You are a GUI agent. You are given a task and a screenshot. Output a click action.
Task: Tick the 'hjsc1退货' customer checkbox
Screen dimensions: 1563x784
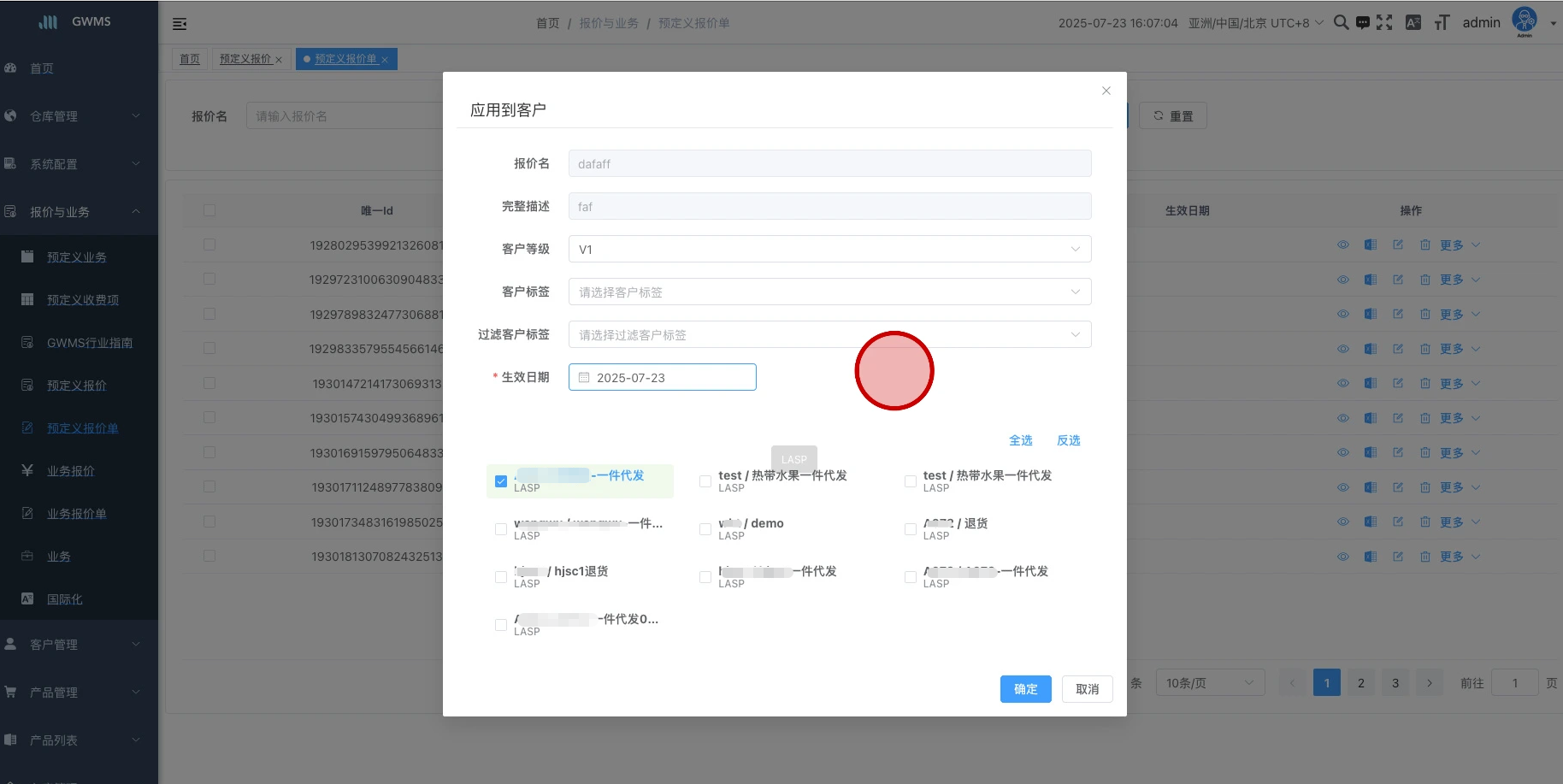501,577
